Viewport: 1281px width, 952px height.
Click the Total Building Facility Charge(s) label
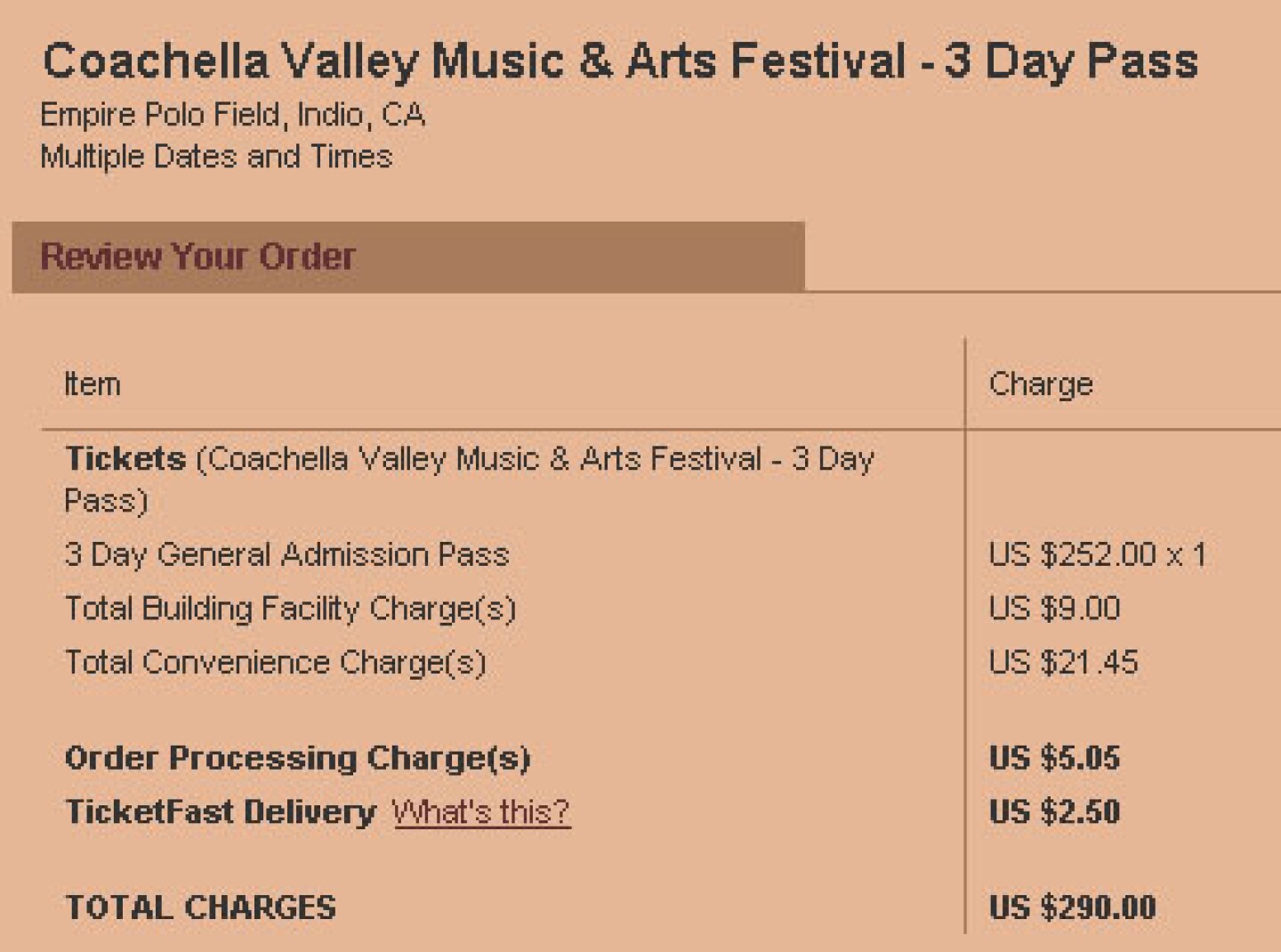pyautogui.click(x=290, y=609)
